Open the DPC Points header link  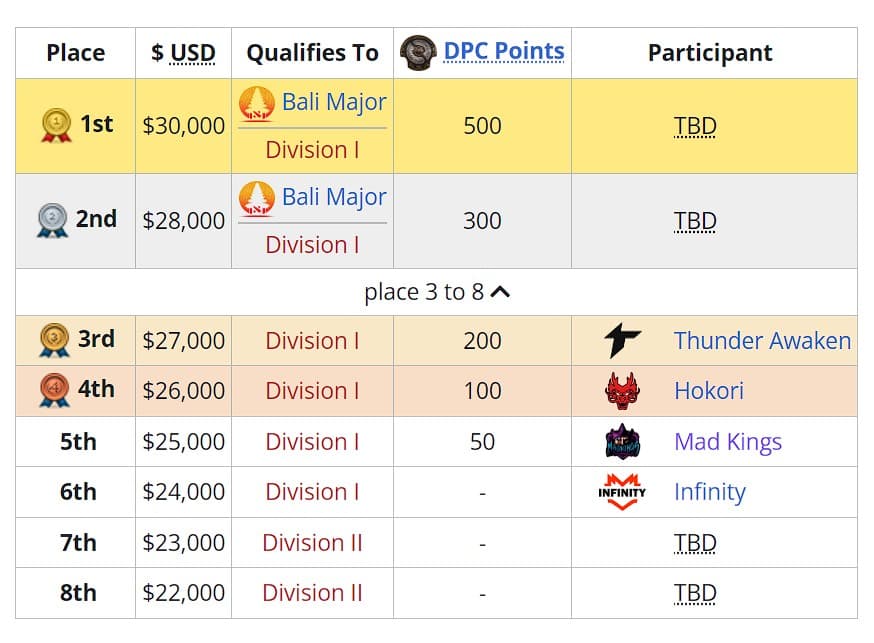[x=504, y=51]
